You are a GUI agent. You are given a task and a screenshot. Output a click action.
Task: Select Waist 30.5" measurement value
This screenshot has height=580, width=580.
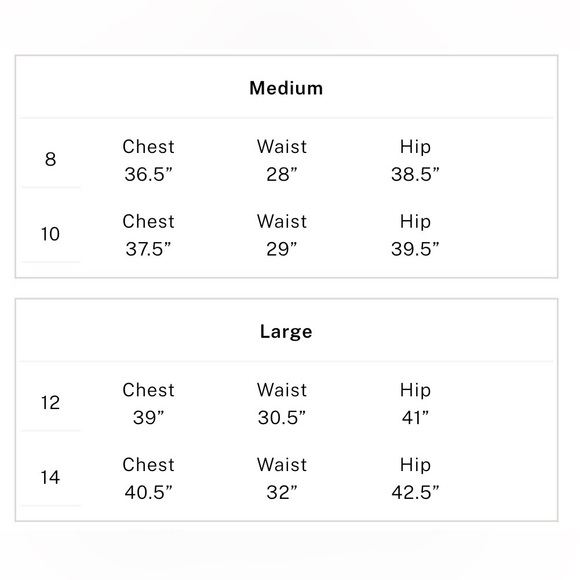[x=282, y=418]
